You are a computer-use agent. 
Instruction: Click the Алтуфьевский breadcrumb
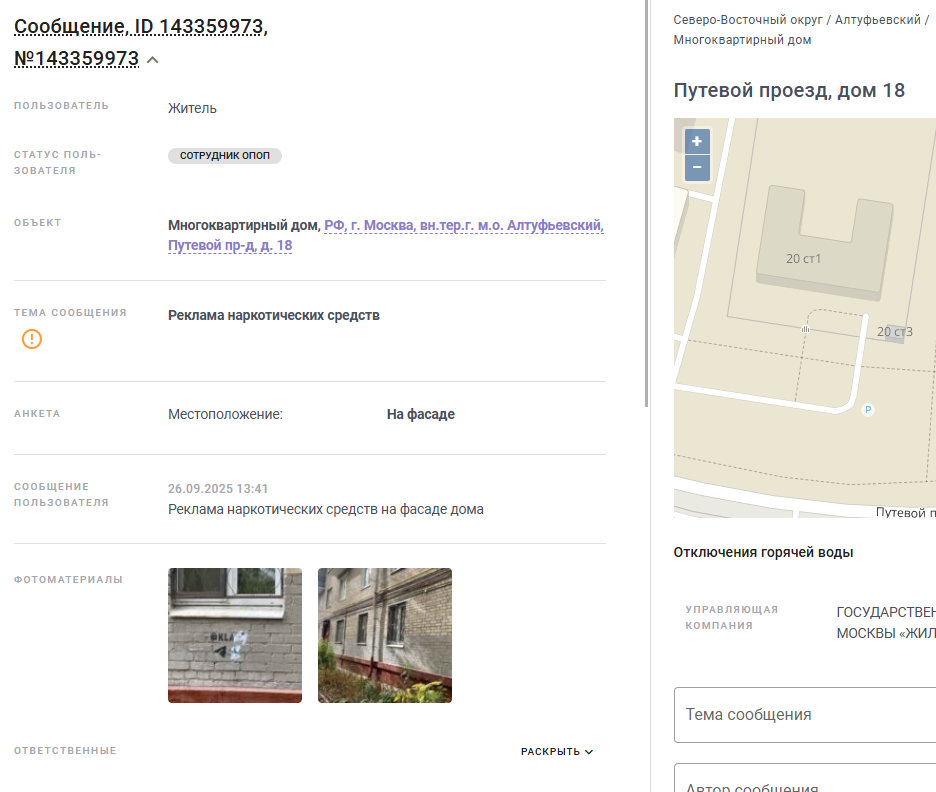pos(878,20)
